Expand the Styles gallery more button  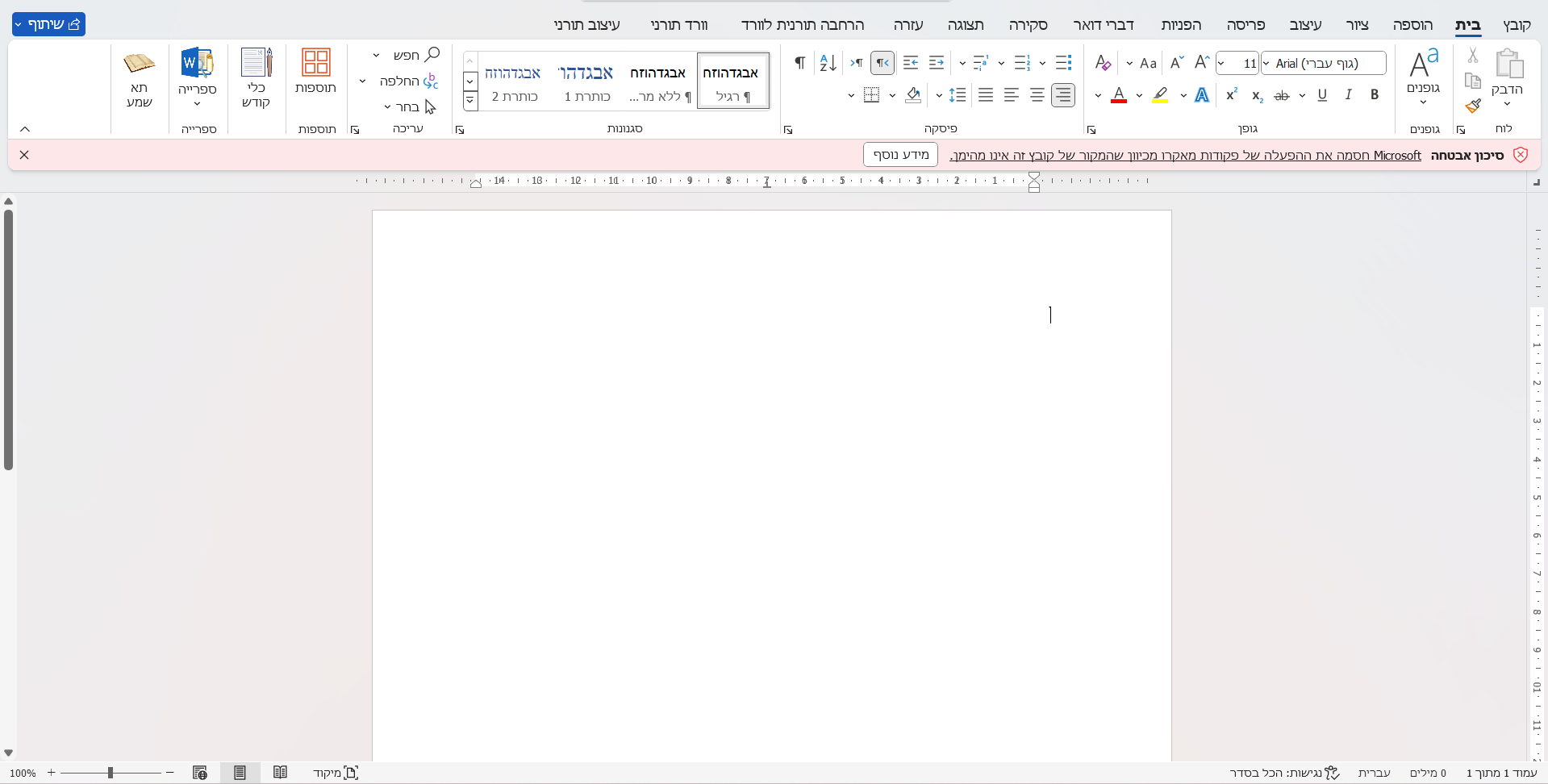[x=470, y=101]
